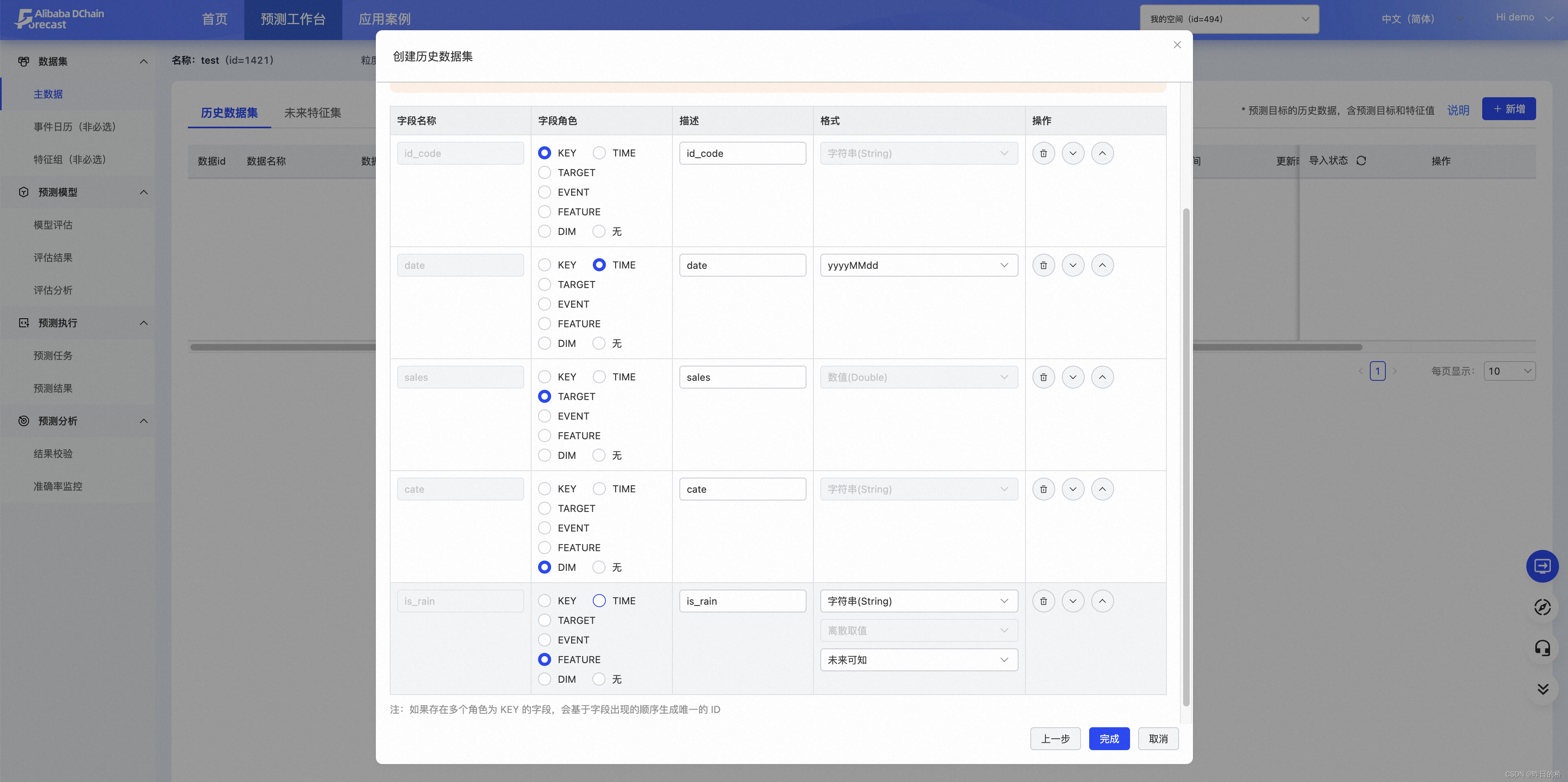
Task: Open the 说明 link
Action: (1458, 111)
